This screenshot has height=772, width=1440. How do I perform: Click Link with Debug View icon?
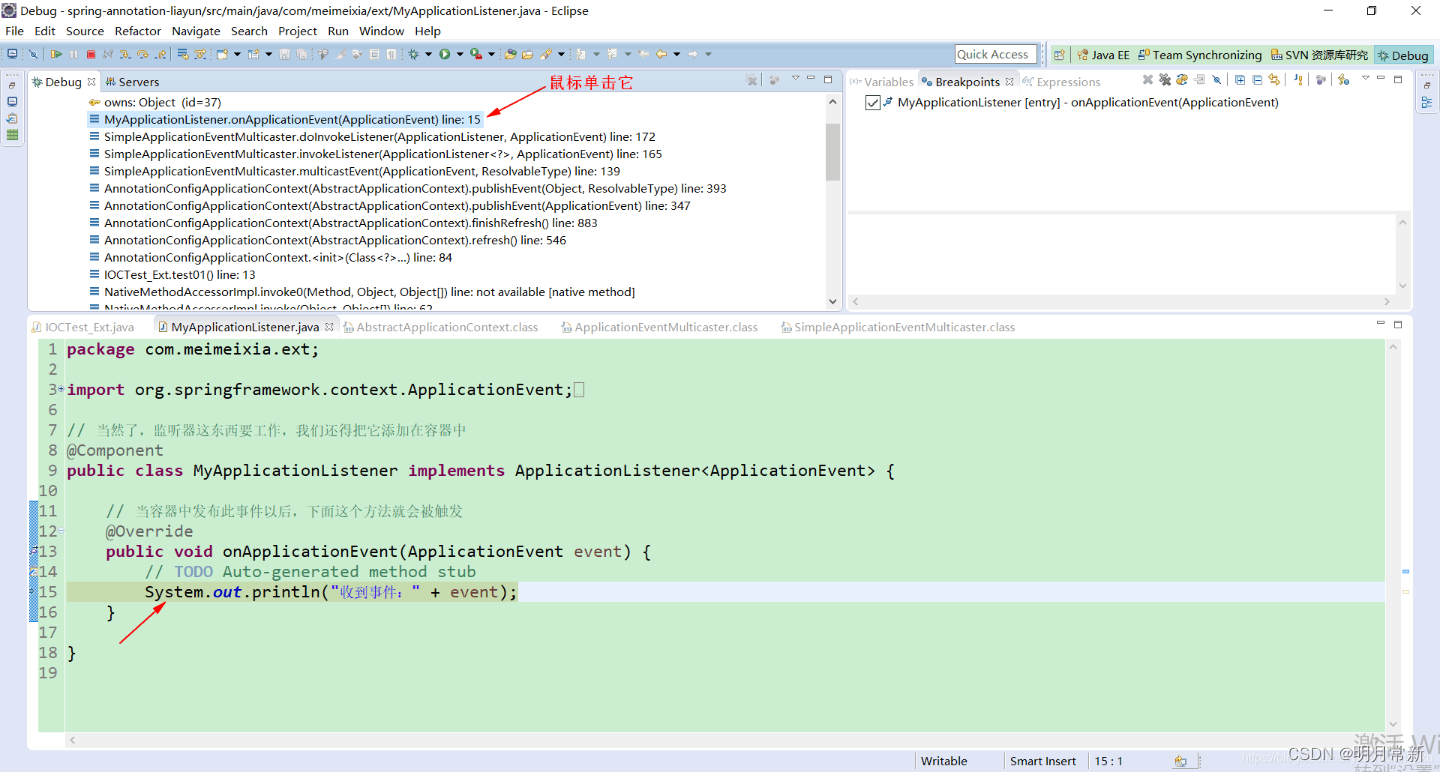(1274, 80)
